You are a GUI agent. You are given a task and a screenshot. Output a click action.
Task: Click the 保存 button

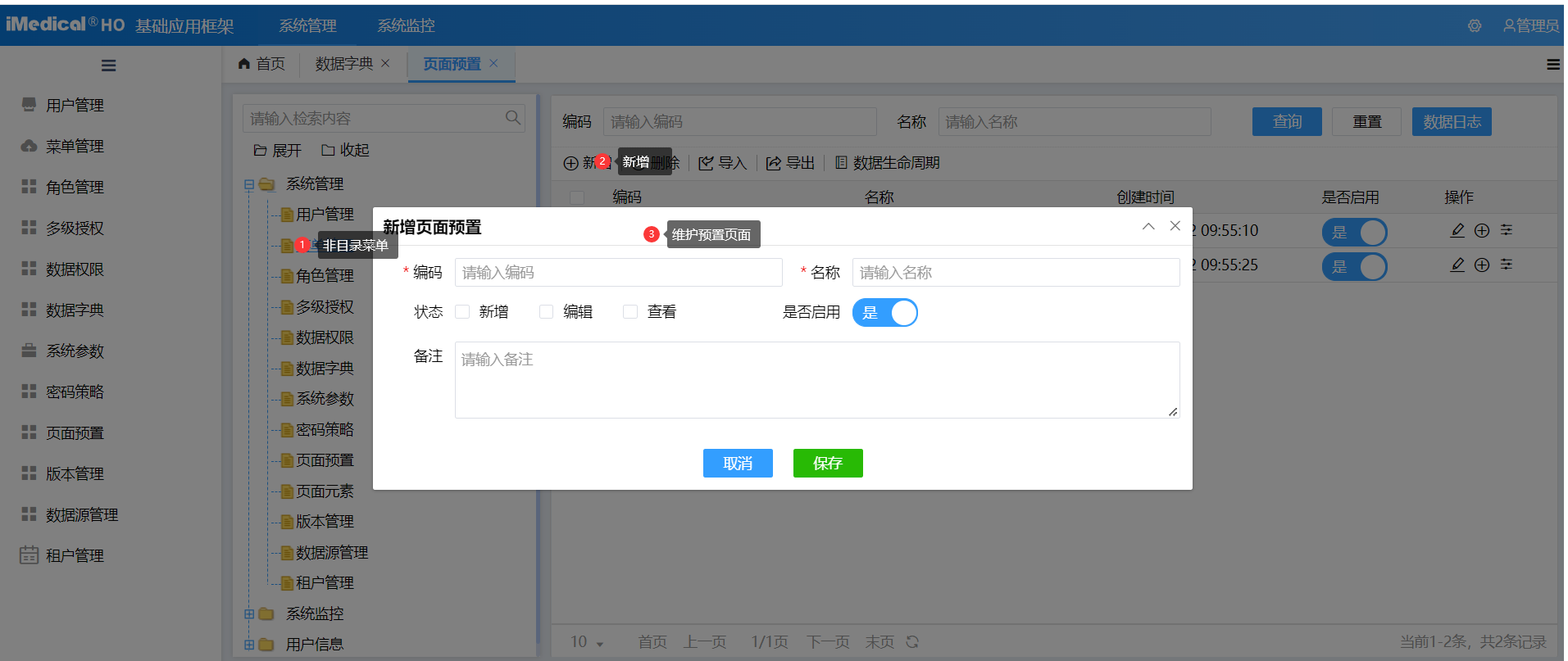coord(828,463)
